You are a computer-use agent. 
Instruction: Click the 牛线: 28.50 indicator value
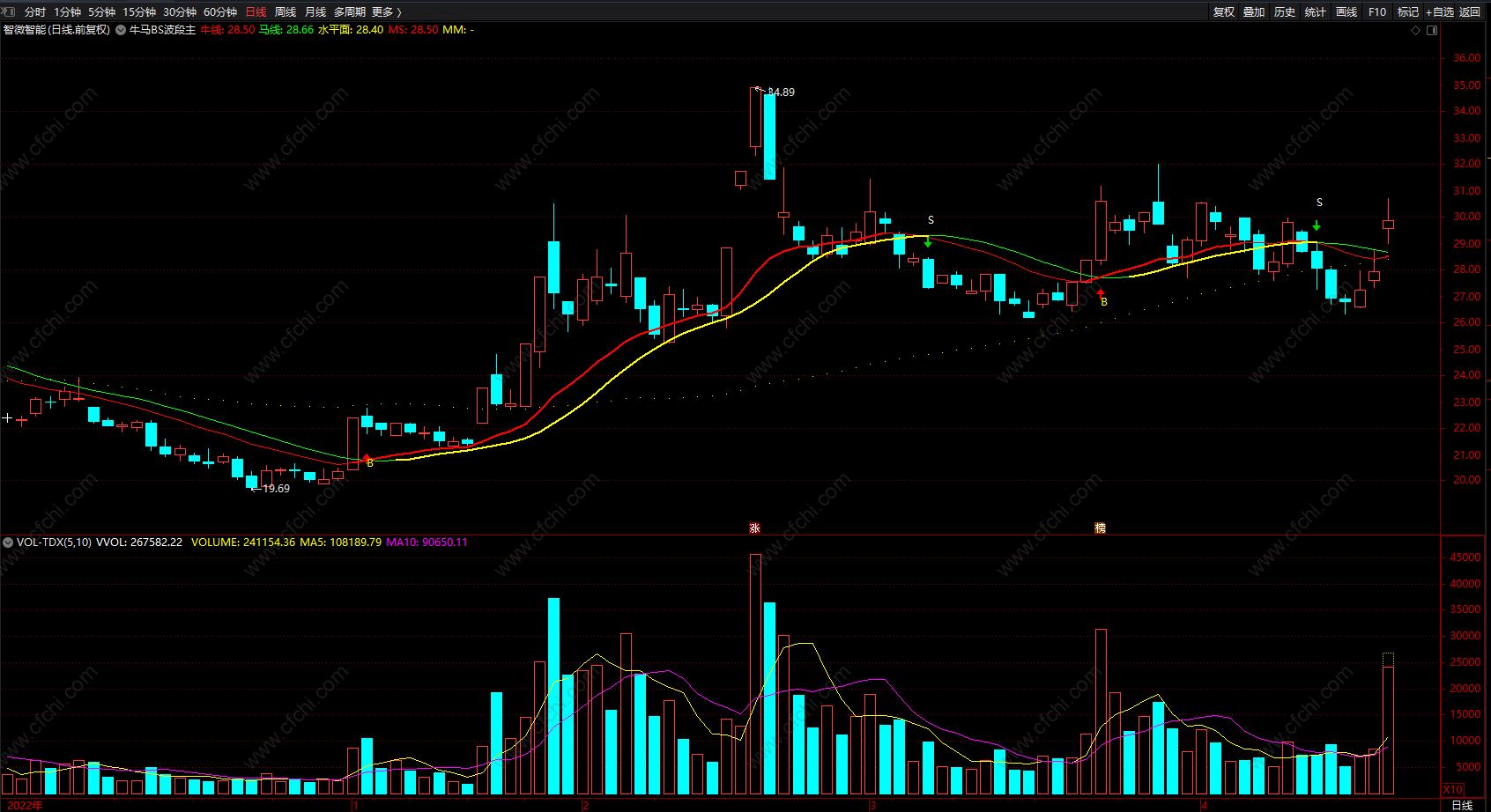[227, 30]
